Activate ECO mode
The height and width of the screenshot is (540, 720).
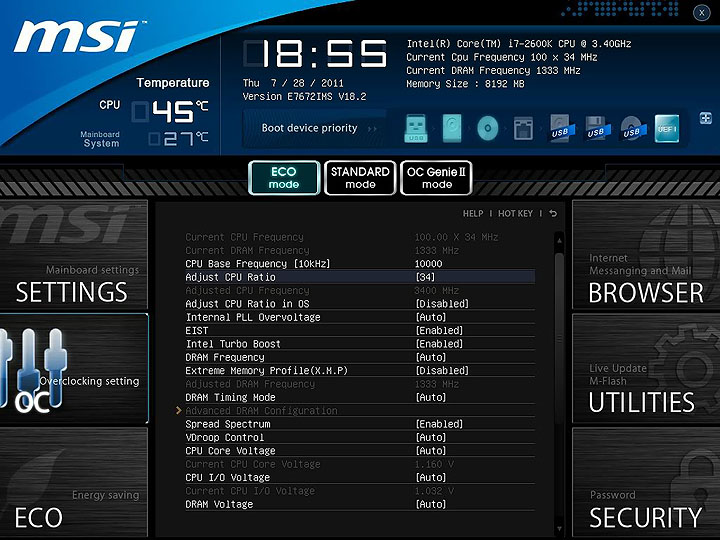[284, 178]
